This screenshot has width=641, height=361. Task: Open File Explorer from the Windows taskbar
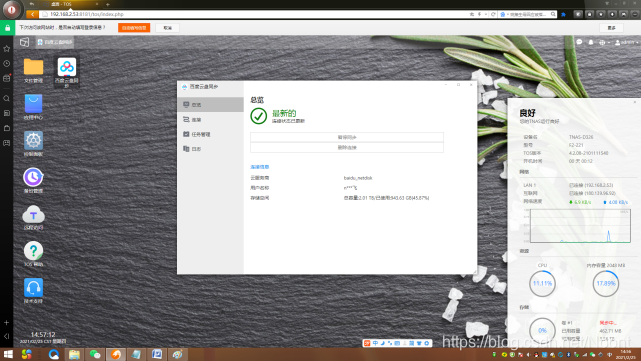click(x=74, y=354)
